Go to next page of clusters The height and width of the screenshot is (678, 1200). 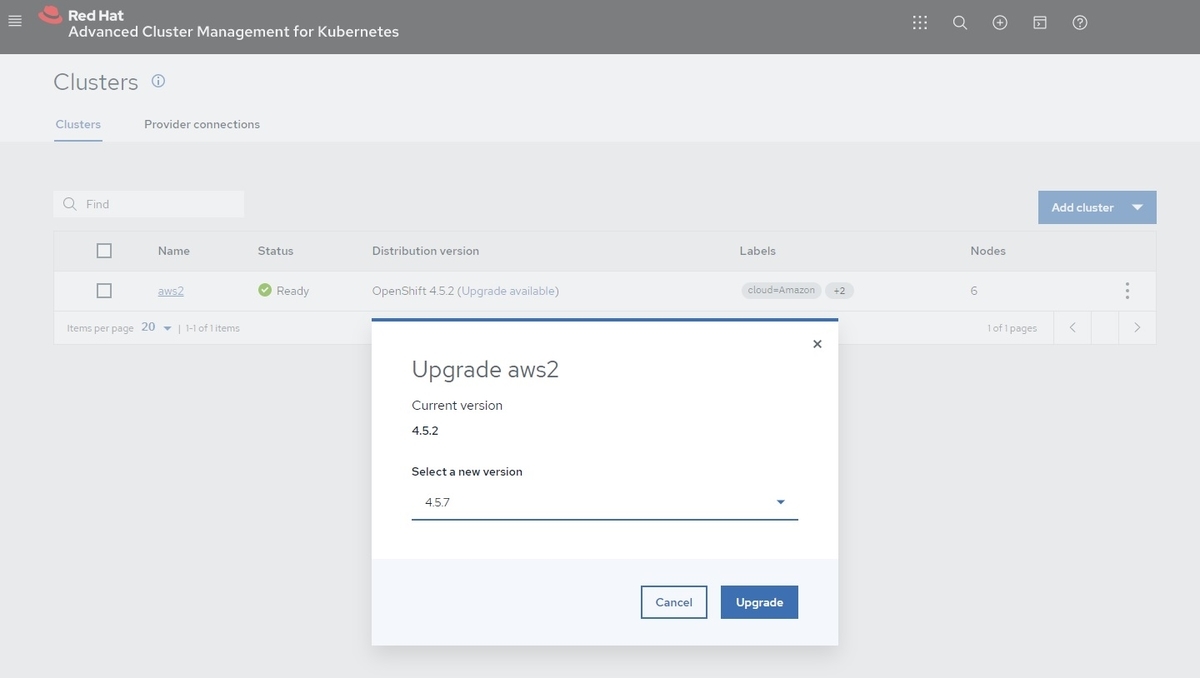1137,327
